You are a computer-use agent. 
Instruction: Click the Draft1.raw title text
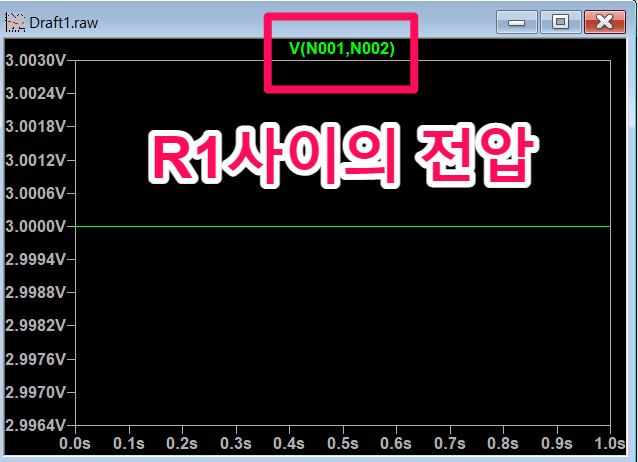tap(64, 23)
